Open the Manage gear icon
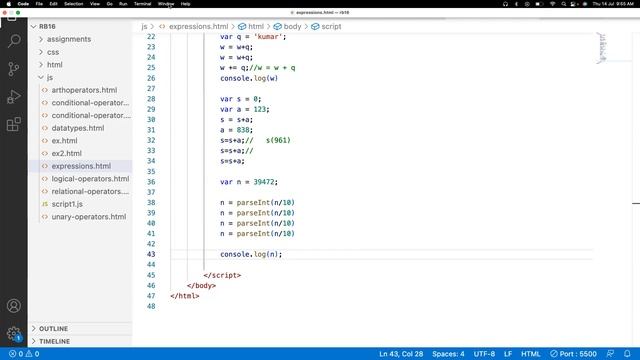The image size is (640, 360). tap(14, 333)
